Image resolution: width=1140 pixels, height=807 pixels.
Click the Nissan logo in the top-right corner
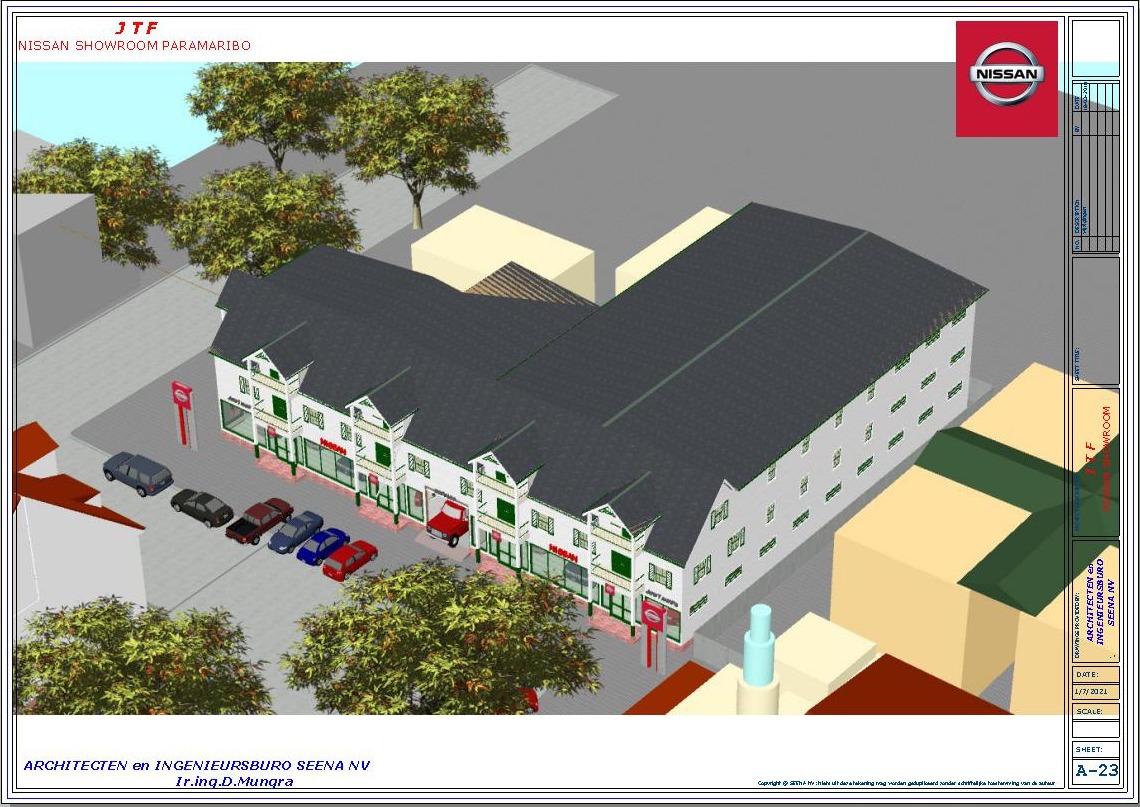(1006, 78)
